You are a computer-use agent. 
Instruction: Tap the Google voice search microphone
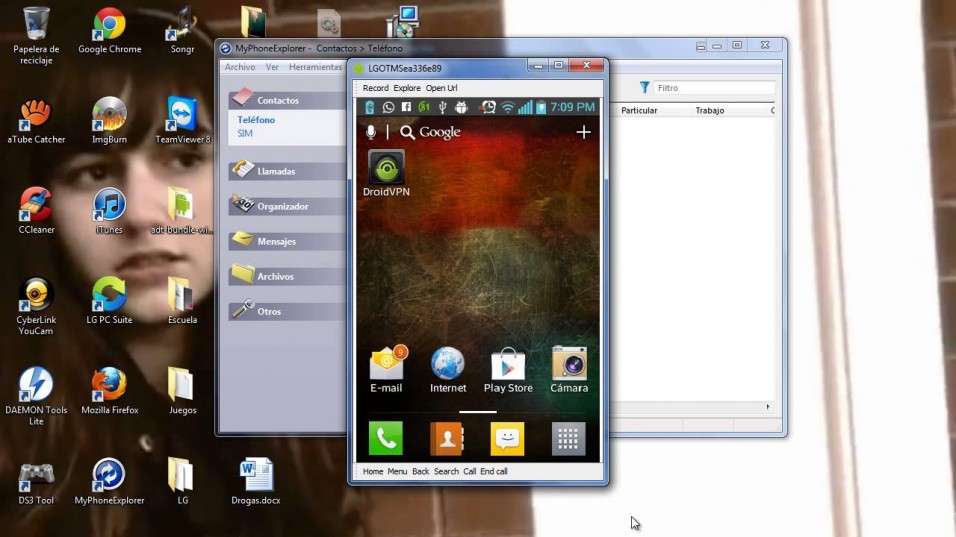(371, 132)
